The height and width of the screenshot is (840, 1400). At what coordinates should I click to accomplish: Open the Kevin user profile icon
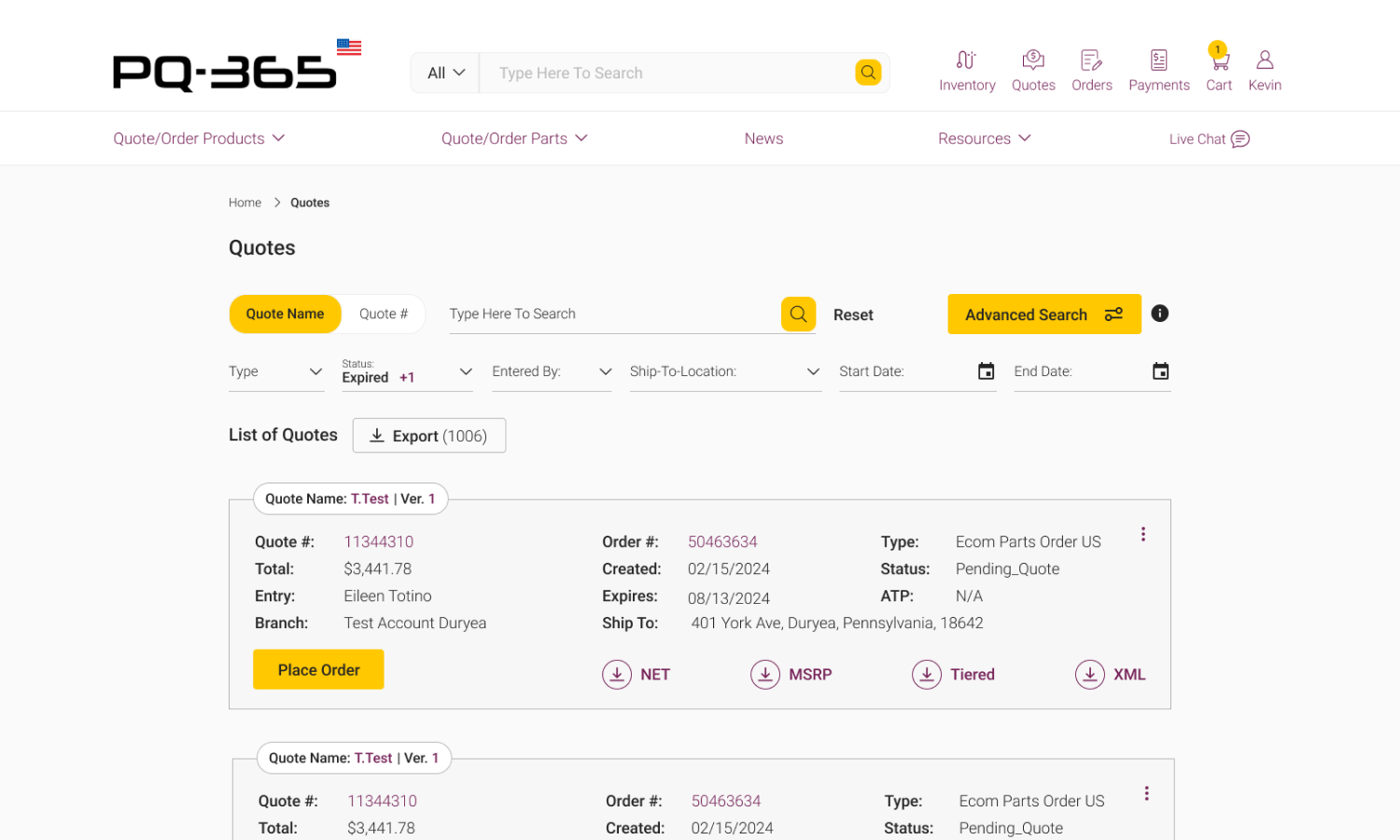(x=1265, y=71)
